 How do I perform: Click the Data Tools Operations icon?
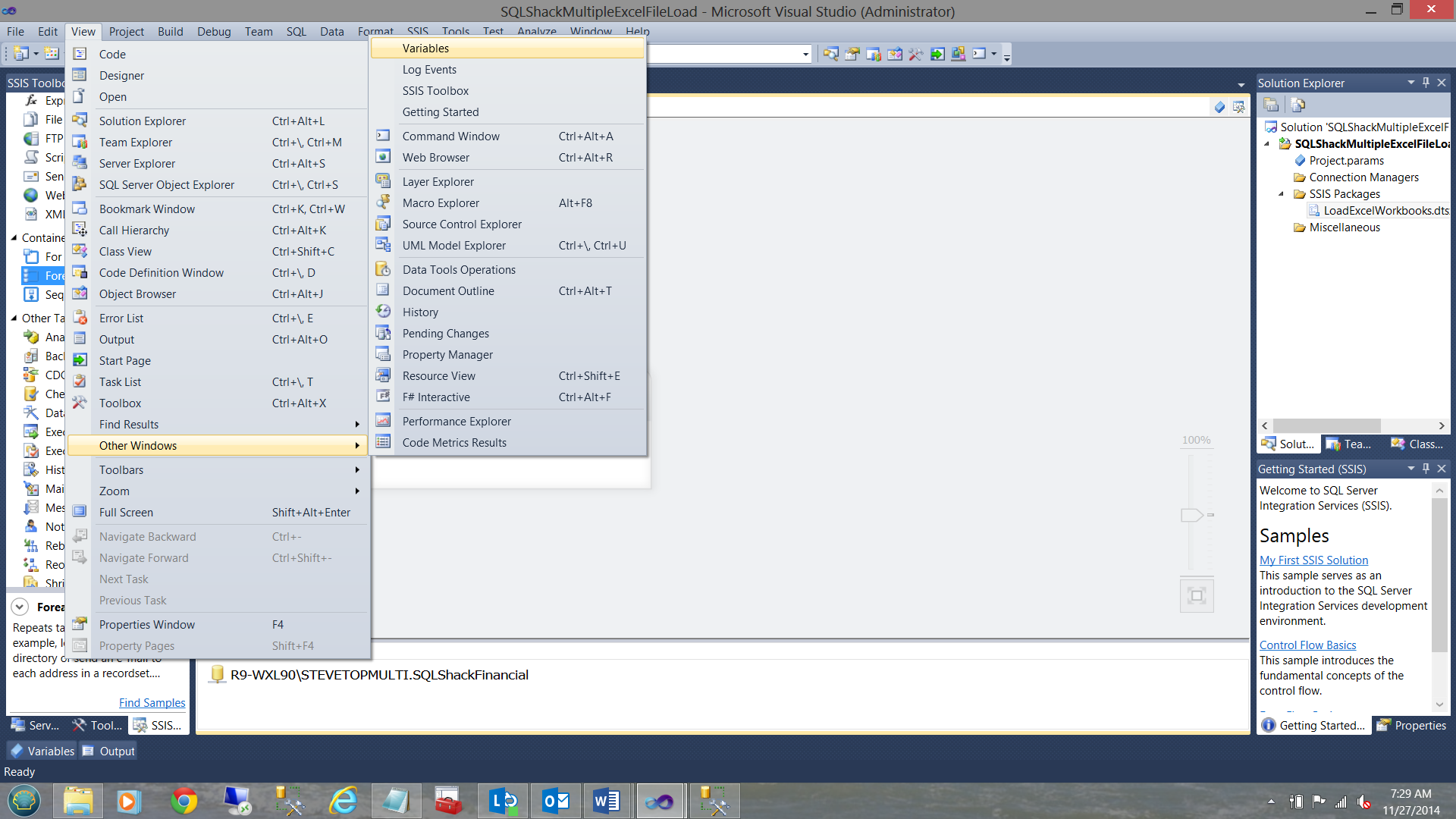pos(384,269)
